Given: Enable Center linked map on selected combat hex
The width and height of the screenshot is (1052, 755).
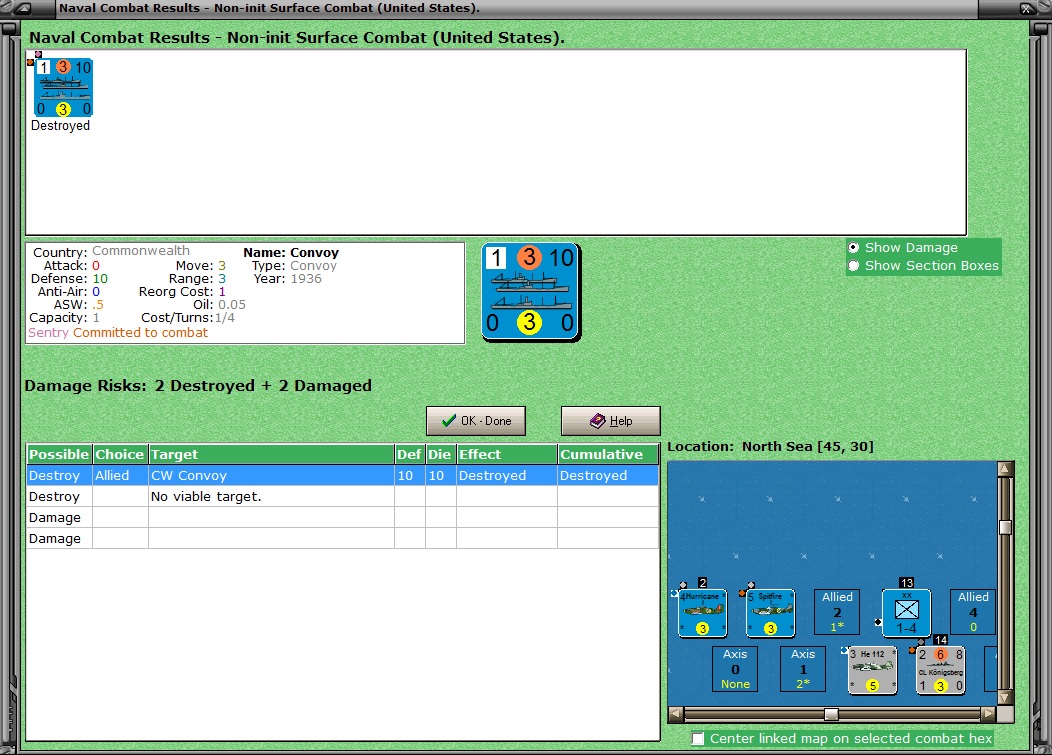Looking at the screenshot, I should (698, 739).
